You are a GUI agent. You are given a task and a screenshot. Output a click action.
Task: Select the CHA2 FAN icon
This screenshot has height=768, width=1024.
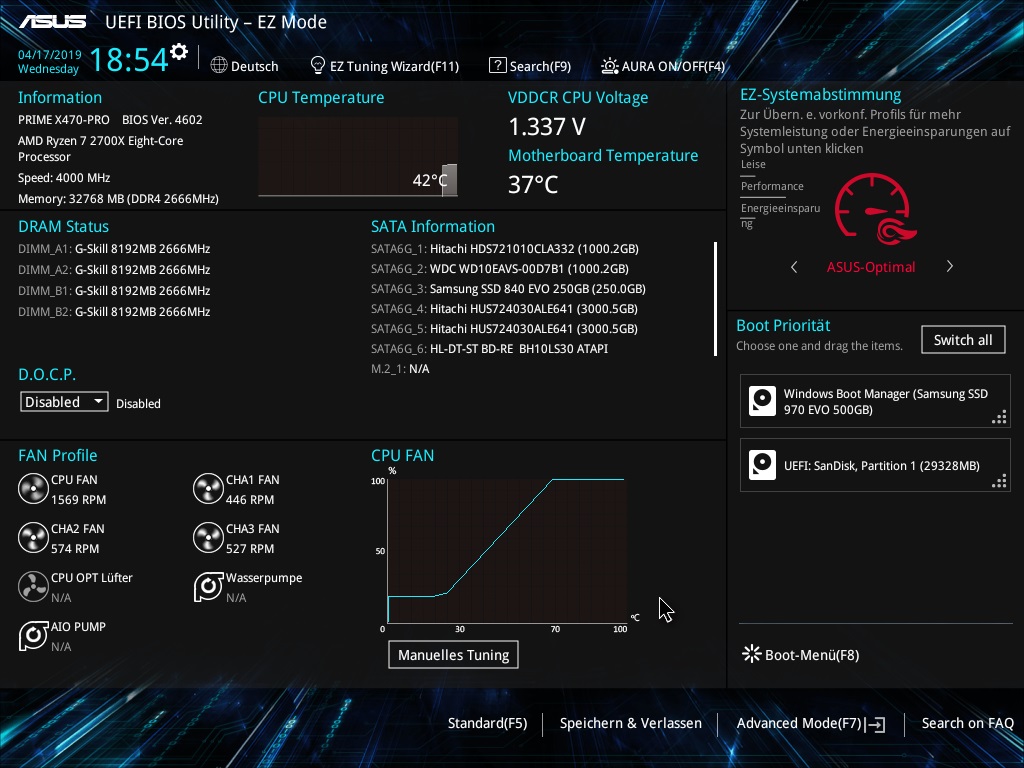coord(33,537)
